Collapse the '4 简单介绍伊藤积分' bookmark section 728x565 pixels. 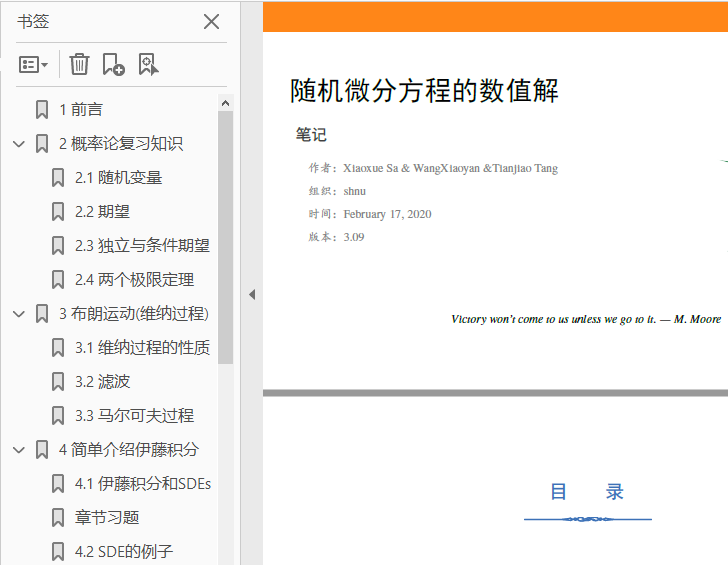18,450
